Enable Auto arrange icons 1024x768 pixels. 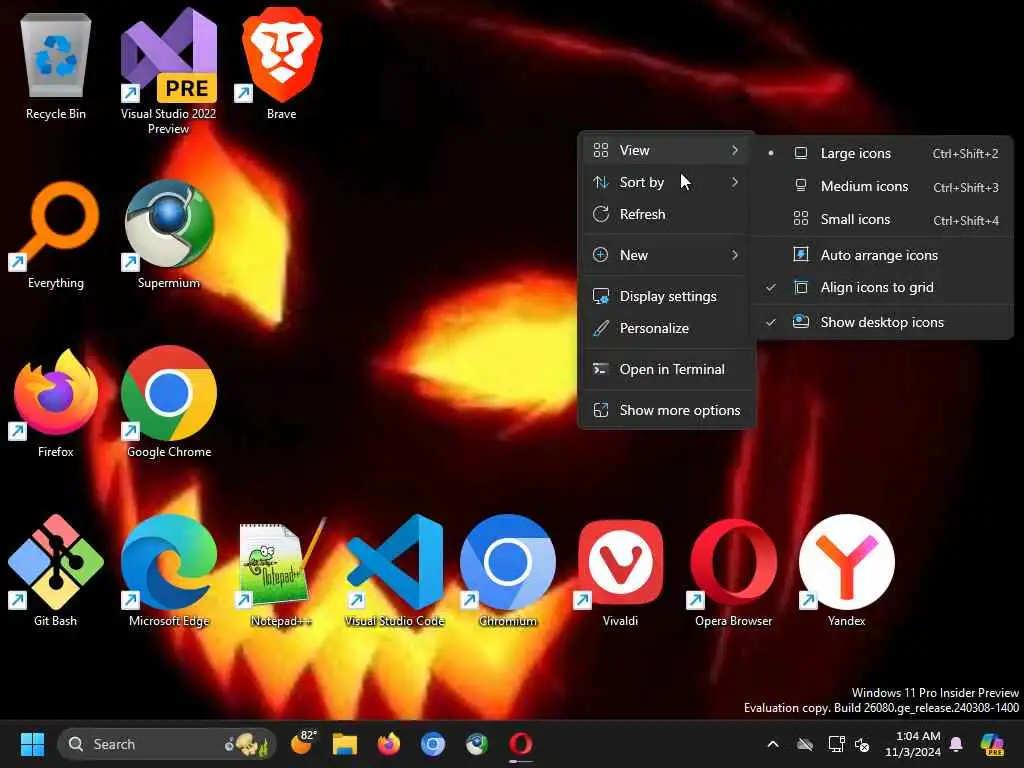click(883, 255)
